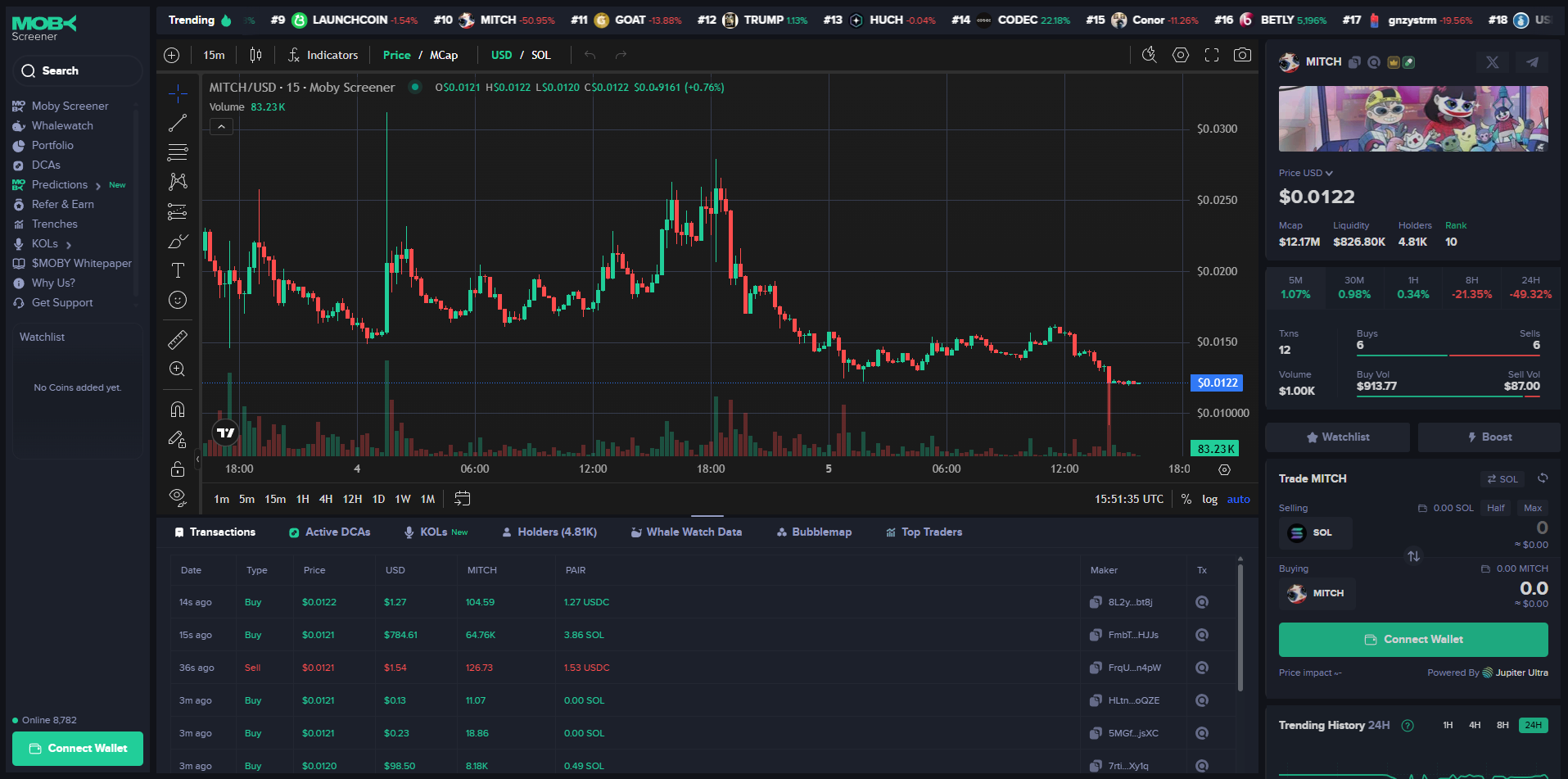Select the text annotation tool
The height and width of the screenshot is (779, 1568).
click(178, 270)
